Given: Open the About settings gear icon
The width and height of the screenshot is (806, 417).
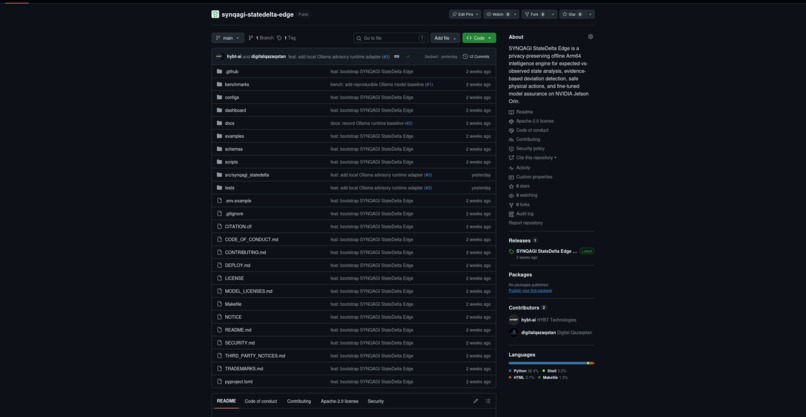Looking at the screenshot, I should click(x=590, y=37).
